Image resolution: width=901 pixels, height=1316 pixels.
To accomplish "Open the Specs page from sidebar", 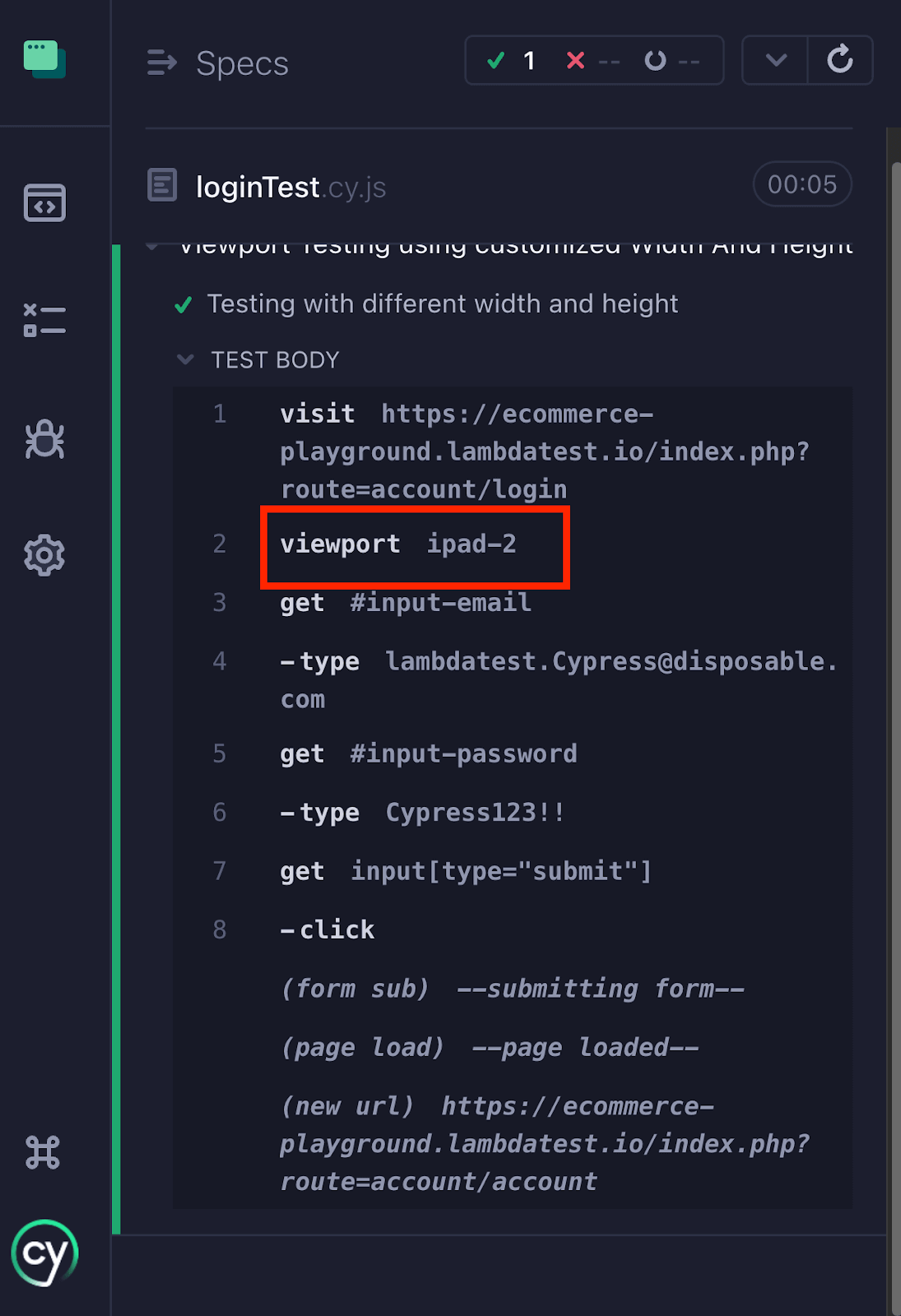I will coord(44,203).
